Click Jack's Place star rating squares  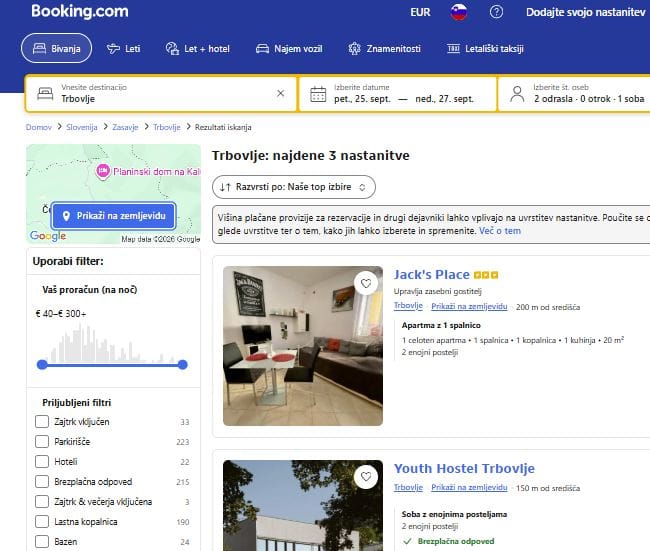(x=486, y=275)
